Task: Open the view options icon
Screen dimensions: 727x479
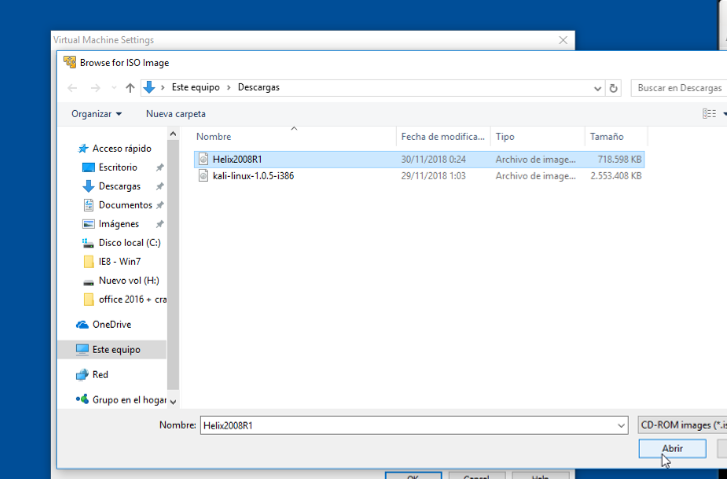Action: [x=708, y=114]
